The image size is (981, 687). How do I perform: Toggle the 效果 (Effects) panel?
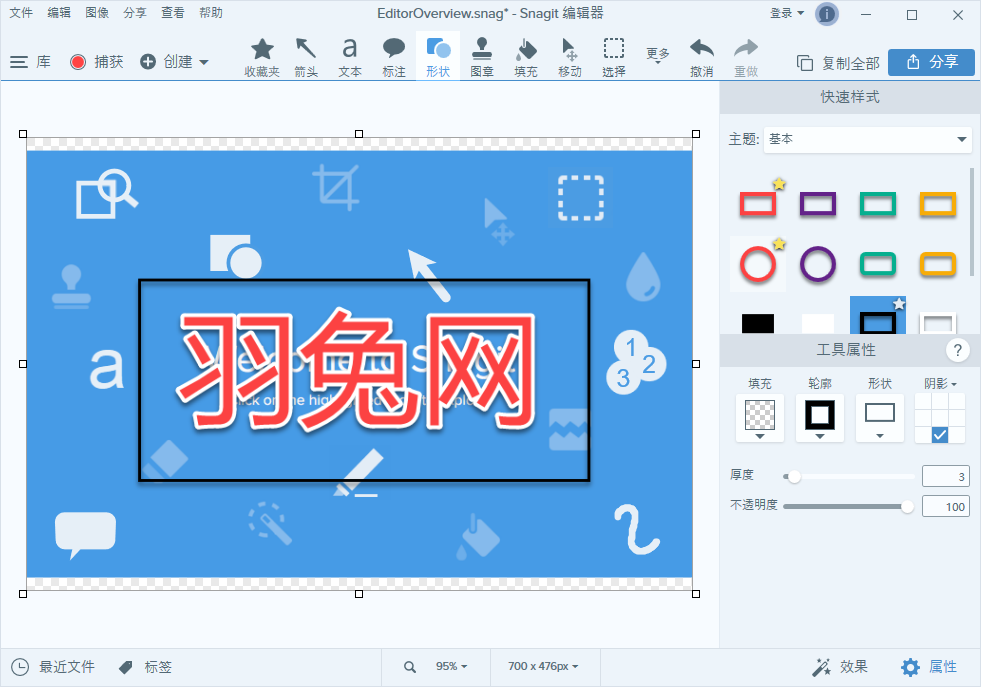pos(840,667)
